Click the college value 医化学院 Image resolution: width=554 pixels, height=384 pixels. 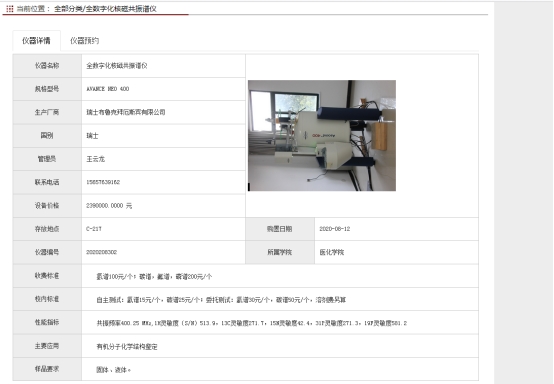pos(331,252)
